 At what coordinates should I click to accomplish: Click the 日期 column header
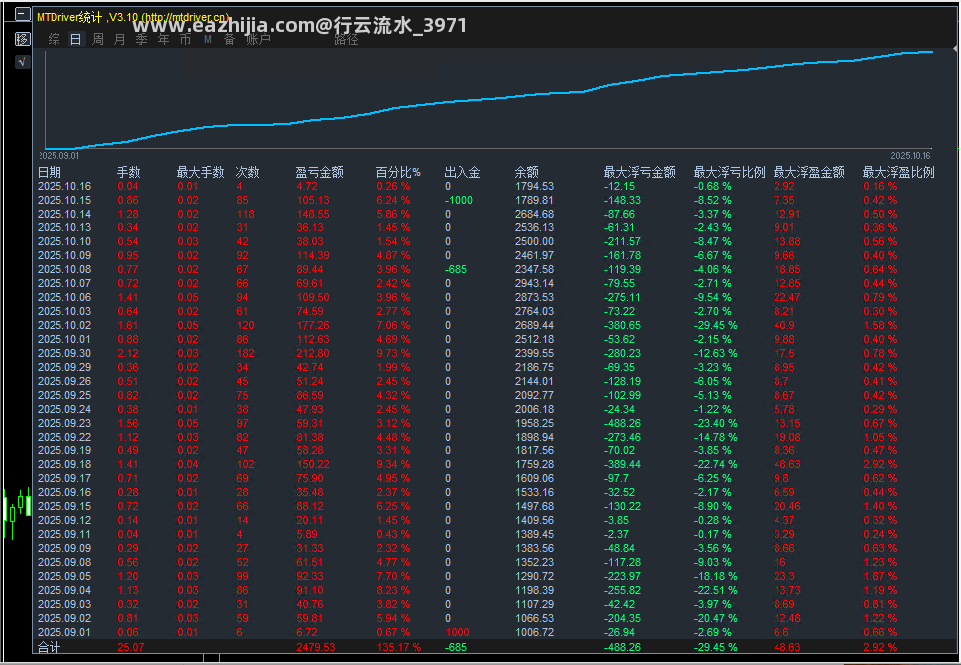pos(50,172)
